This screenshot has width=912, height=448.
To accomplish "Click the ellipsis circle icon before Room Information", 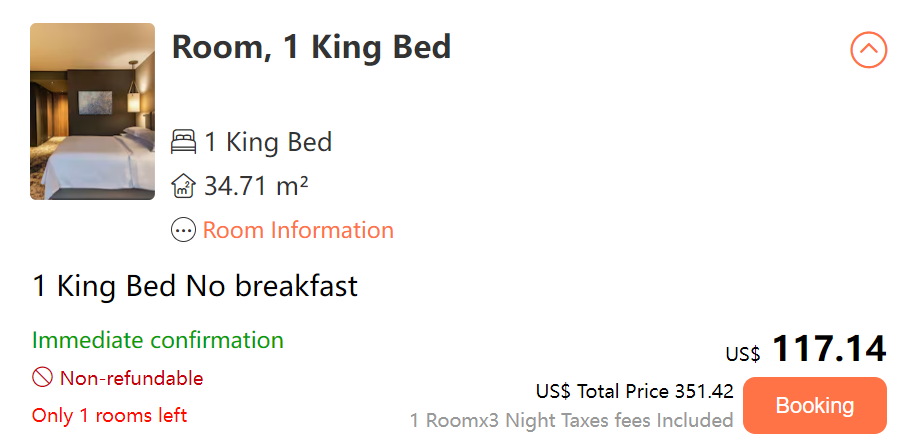I will point(183,231).
